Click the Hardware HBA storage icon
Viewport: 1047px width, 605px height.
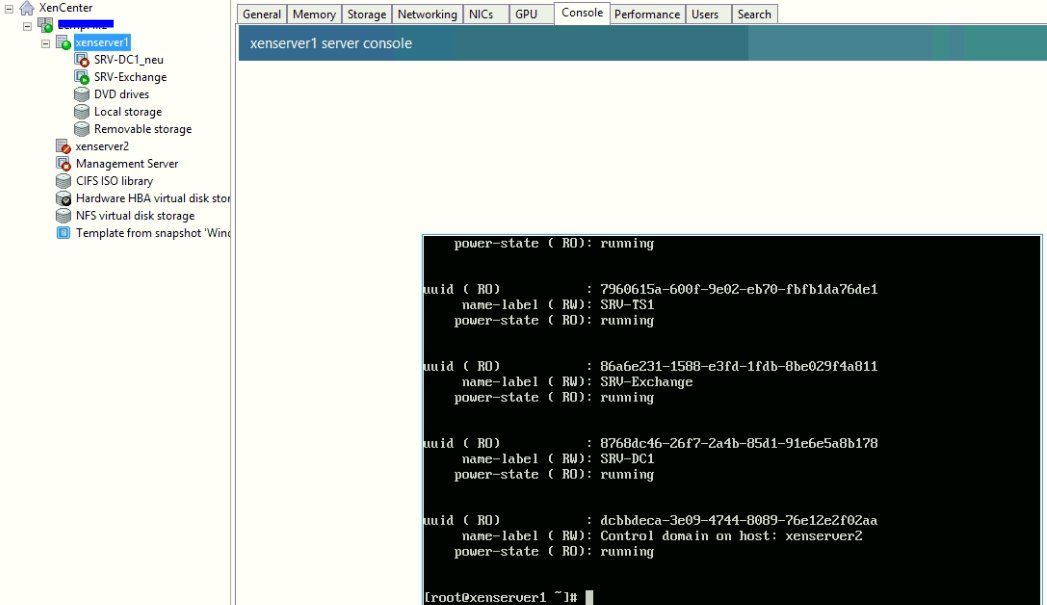[x=63, y=198]
